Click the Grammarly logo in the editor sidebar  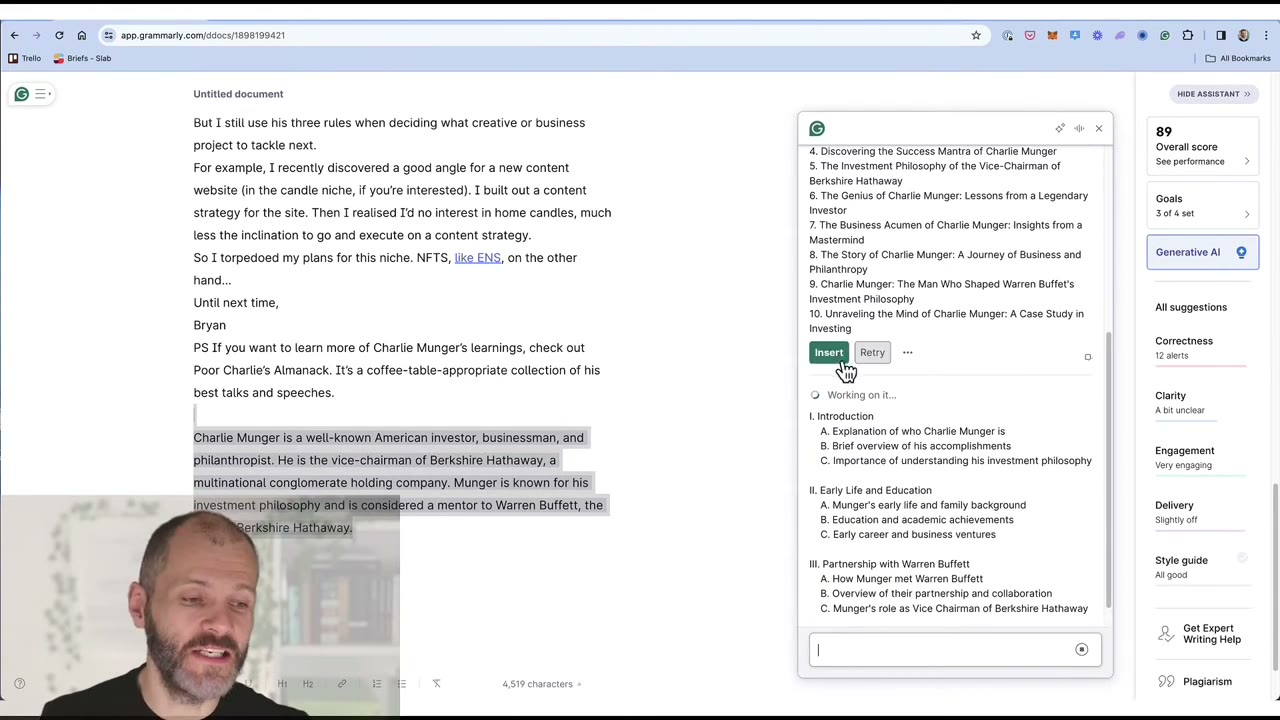(x=21, y=94)
